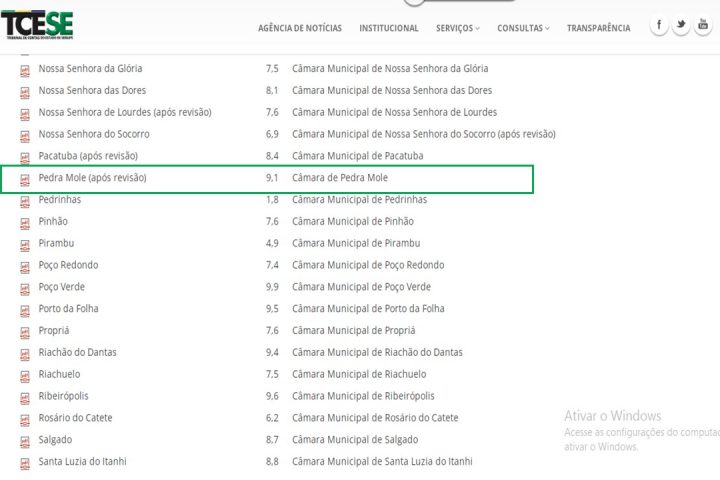Go to the Institucional menu item

(389, 28)
